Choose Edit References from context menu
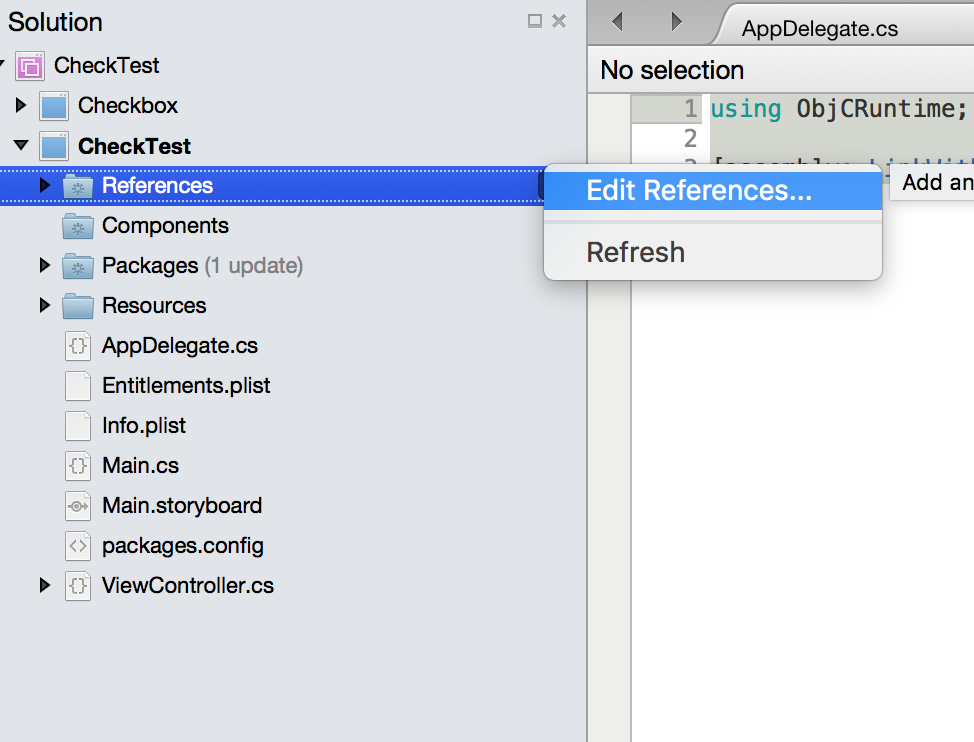The width and height of the screenshot is (974, 742). pyautogui.click(x=699, y=191)
